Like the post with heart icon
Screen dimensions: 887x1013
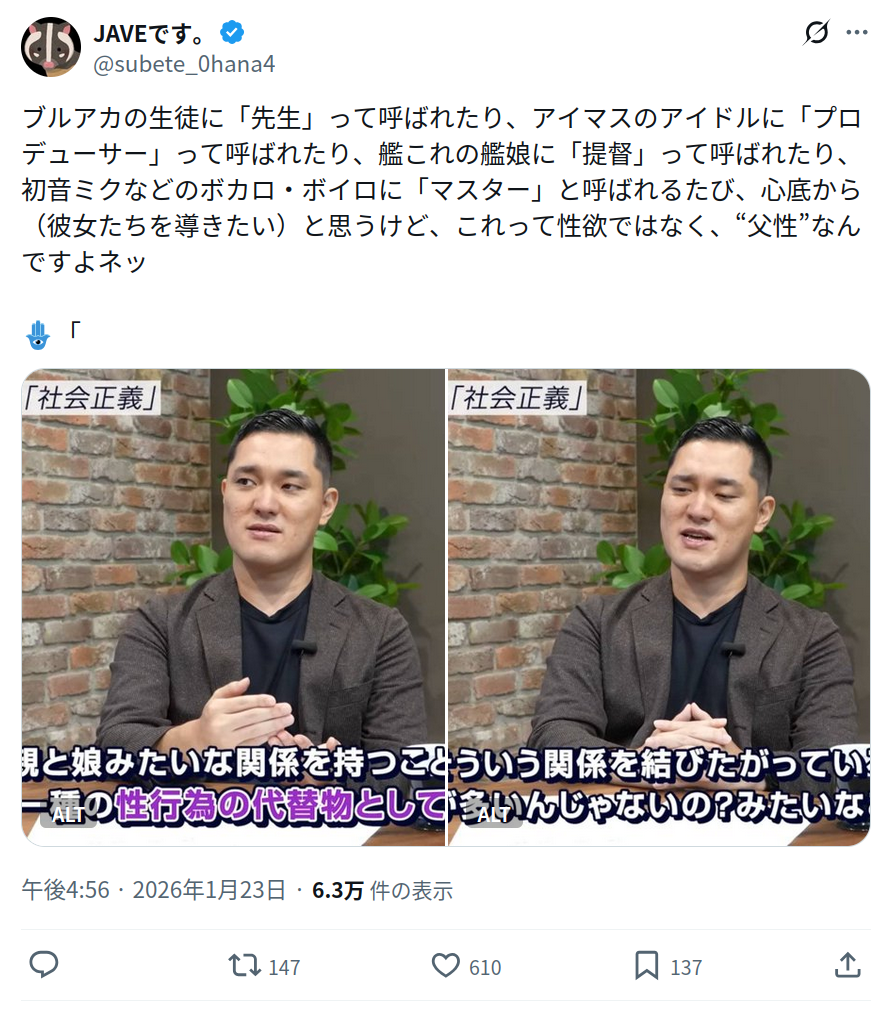pos(445,966)
